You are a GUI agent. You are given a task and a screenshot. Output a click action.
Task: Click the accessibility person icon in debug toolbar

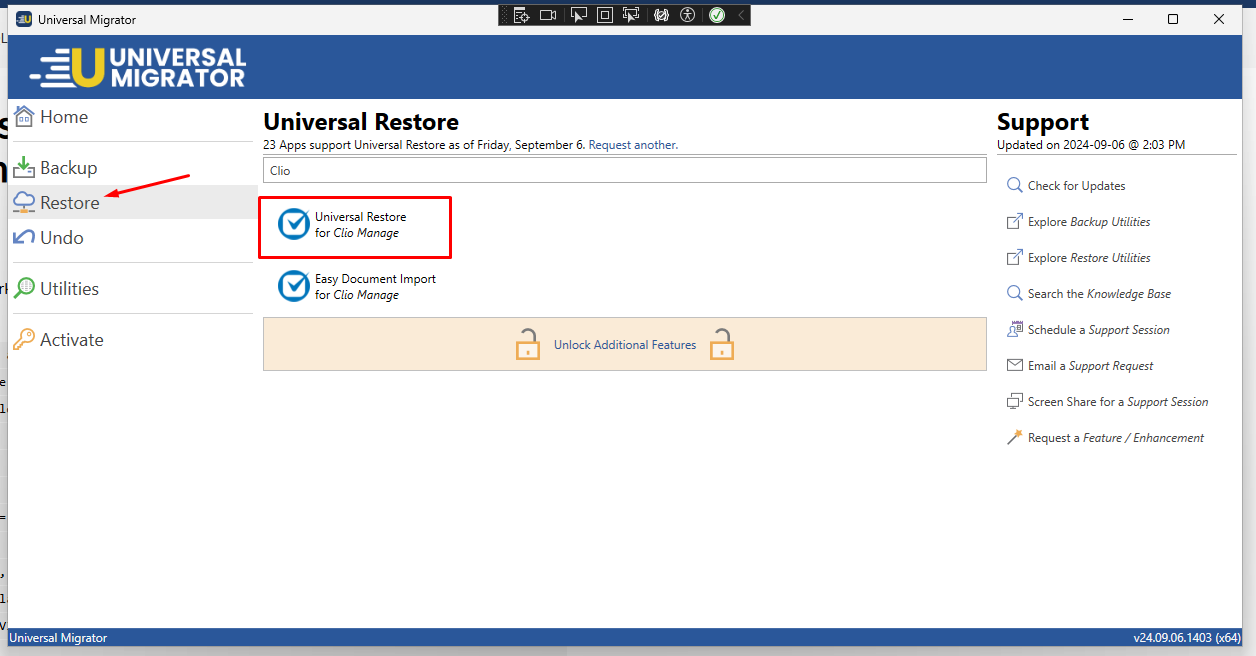687,15
